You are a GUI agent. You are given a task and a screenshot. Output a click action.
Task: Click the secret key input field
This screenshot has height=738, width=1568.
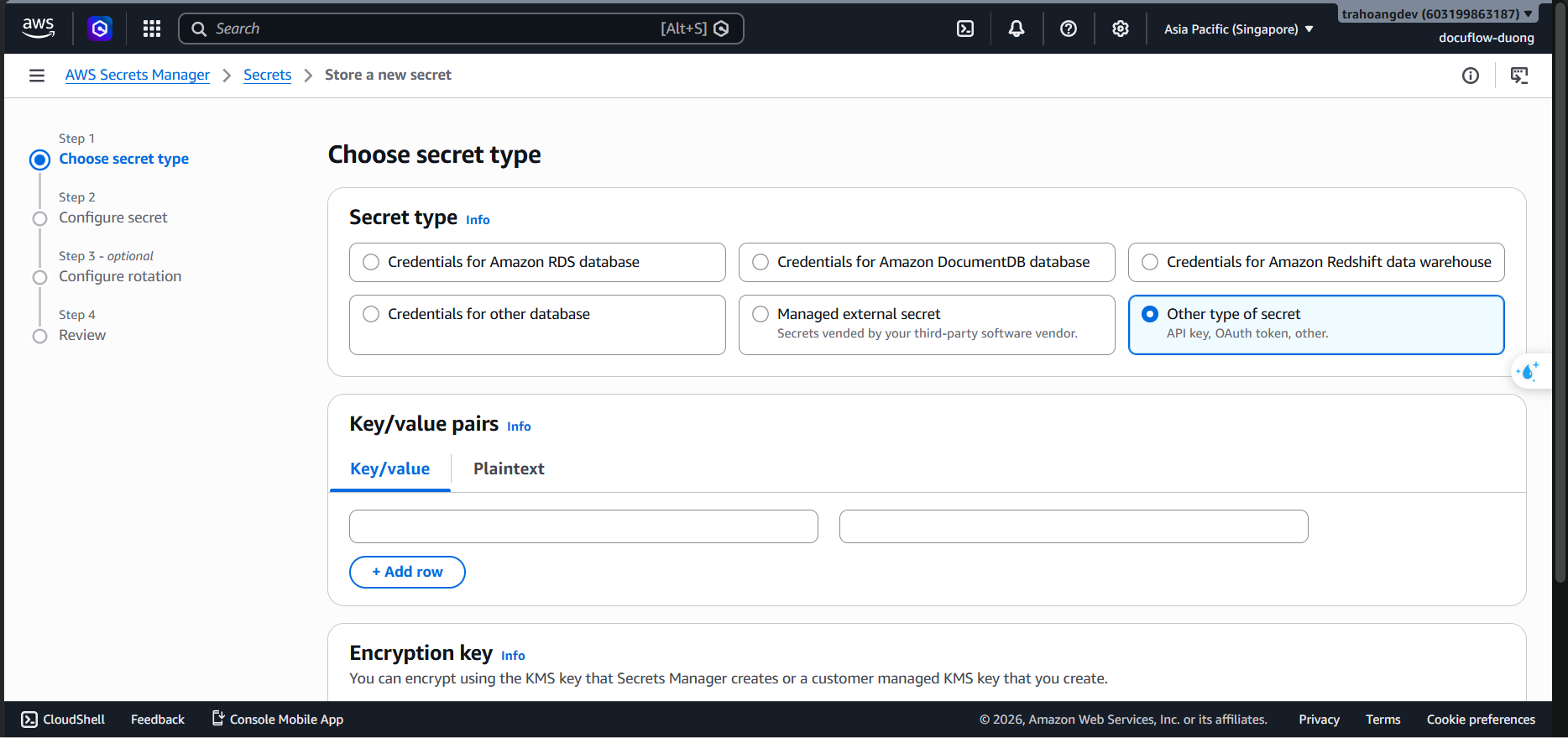tap(583, 526)
